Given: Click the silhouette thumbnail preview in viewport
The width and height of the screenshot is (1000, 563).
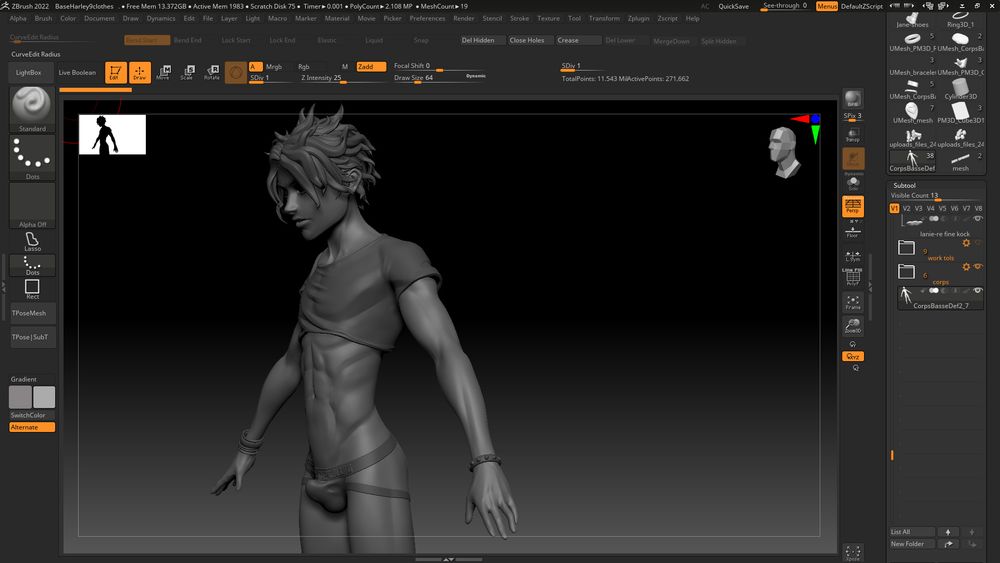Looking at the screenshot, I should tap(112, 134).
